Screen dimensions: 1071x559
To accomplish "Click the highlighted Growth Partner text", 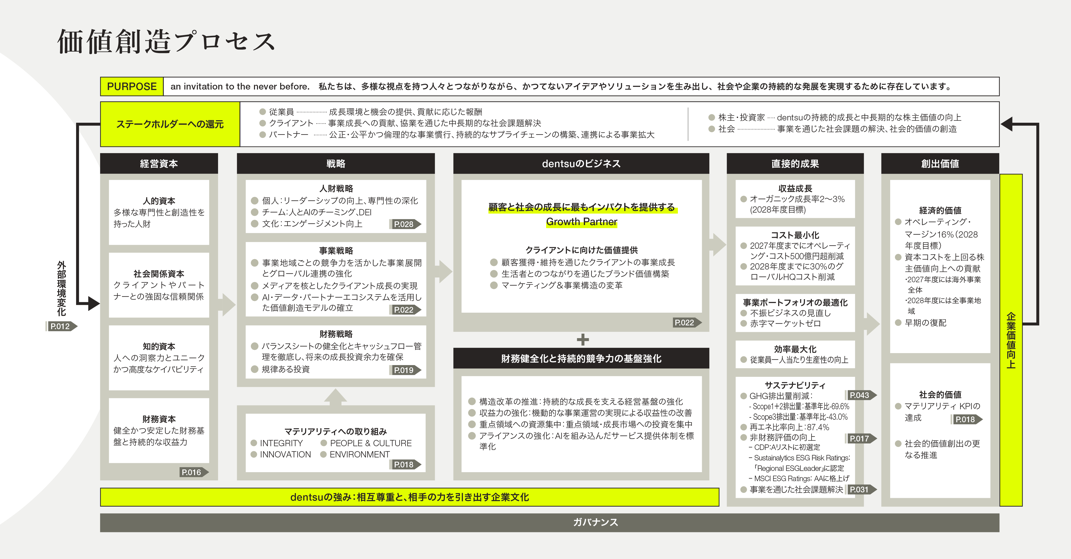I will pyautogui.click(x=581, y=222).
